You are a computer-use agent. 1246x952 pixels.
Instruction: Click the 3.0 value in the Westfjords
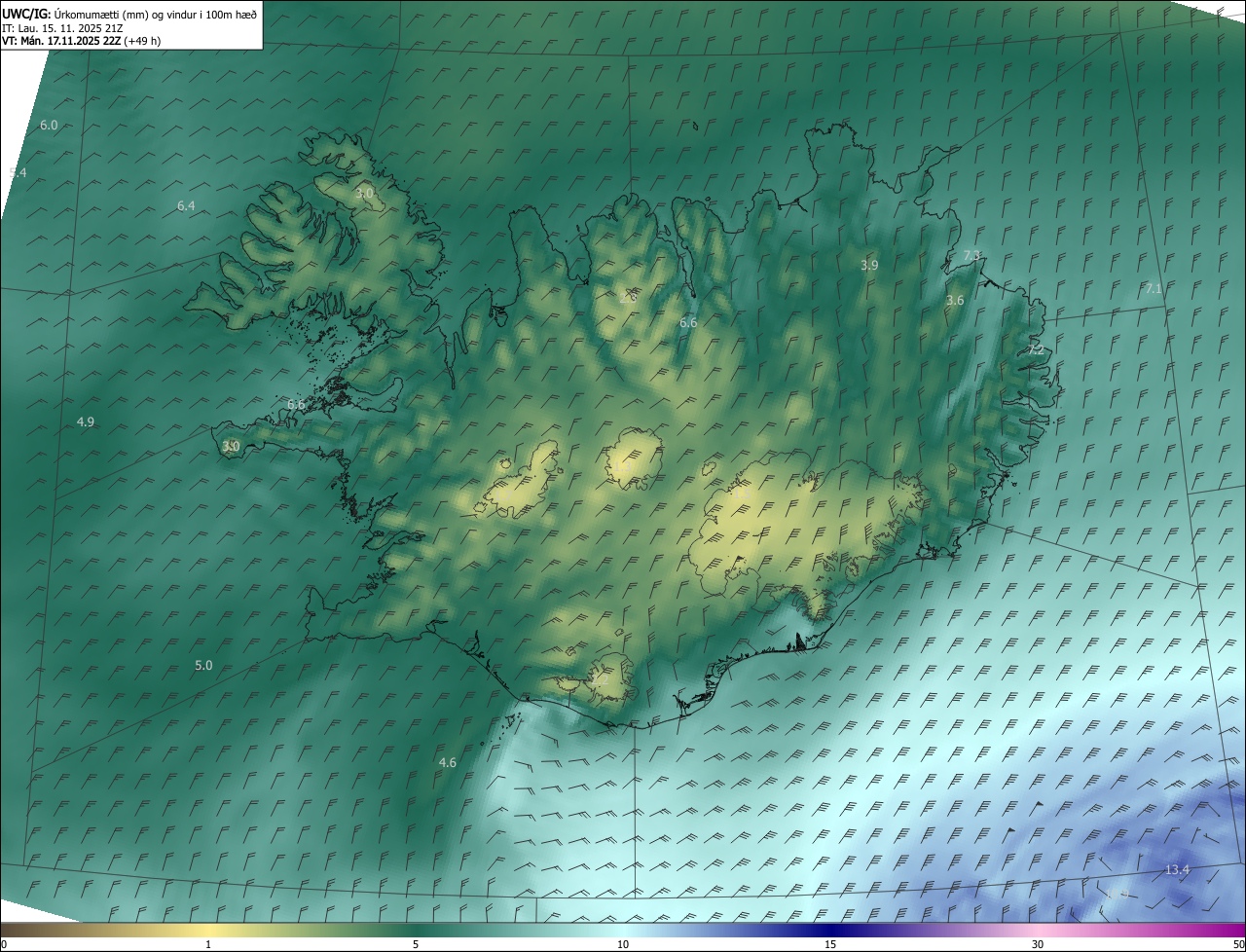[x=364, y=194]
